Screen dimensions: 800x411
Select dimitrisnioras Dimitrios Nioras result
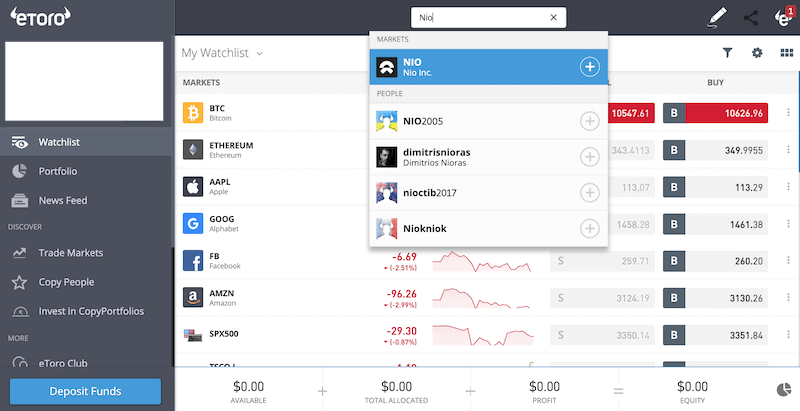click(x=489, y=157)
